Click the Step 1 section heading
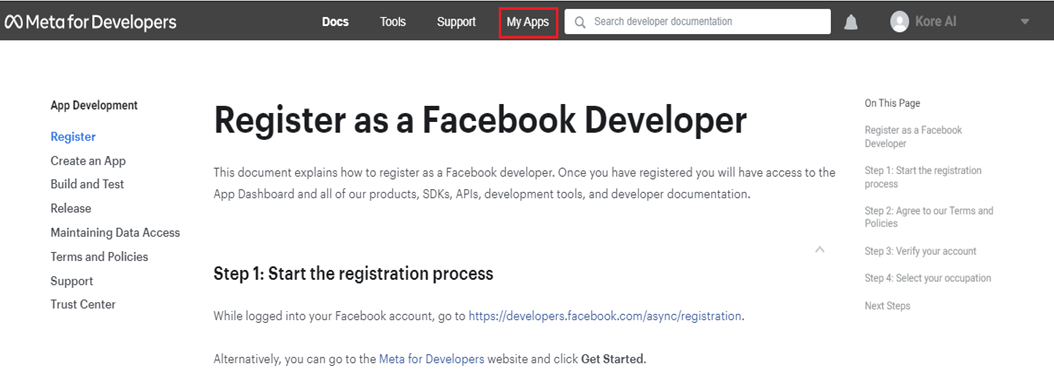The image size is (1054, 391). pos(354,273)
